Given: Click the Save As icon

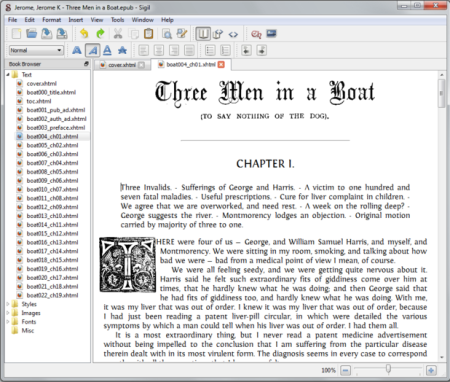Looking at the screenshot, I should [x=62, y=34].
